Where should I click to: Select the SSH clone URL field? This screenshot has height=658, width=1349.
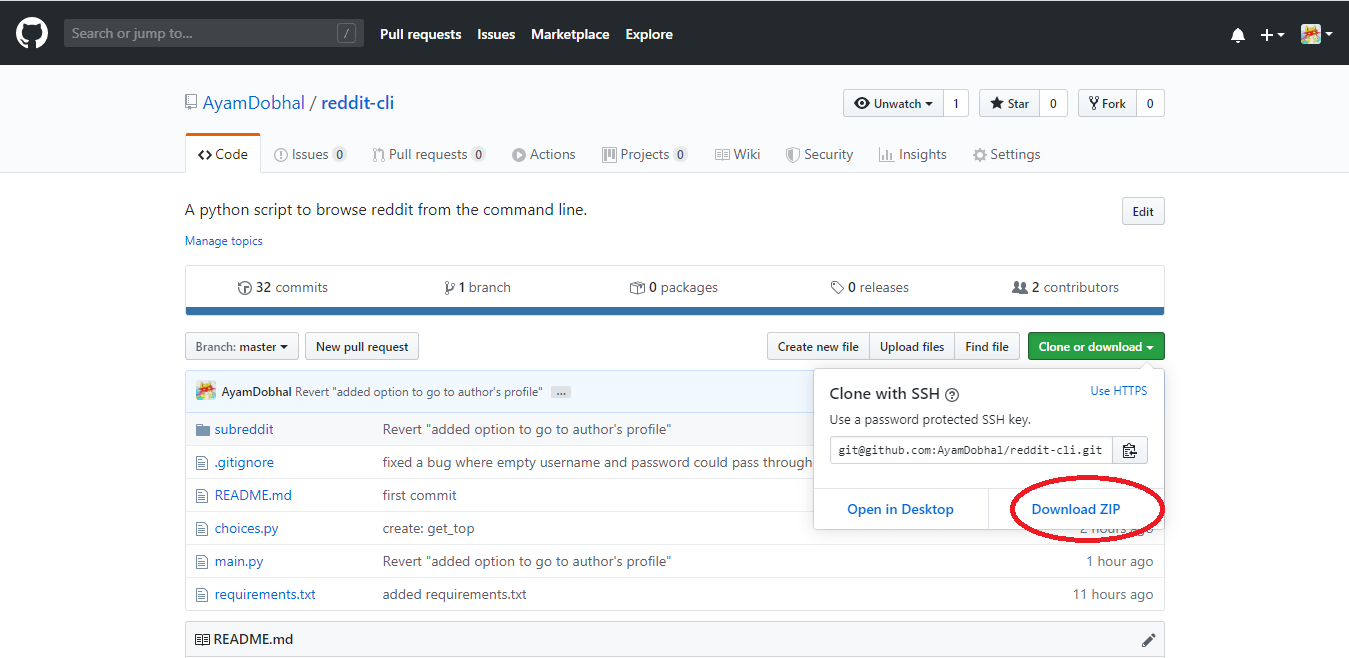(x=970, y=450)
